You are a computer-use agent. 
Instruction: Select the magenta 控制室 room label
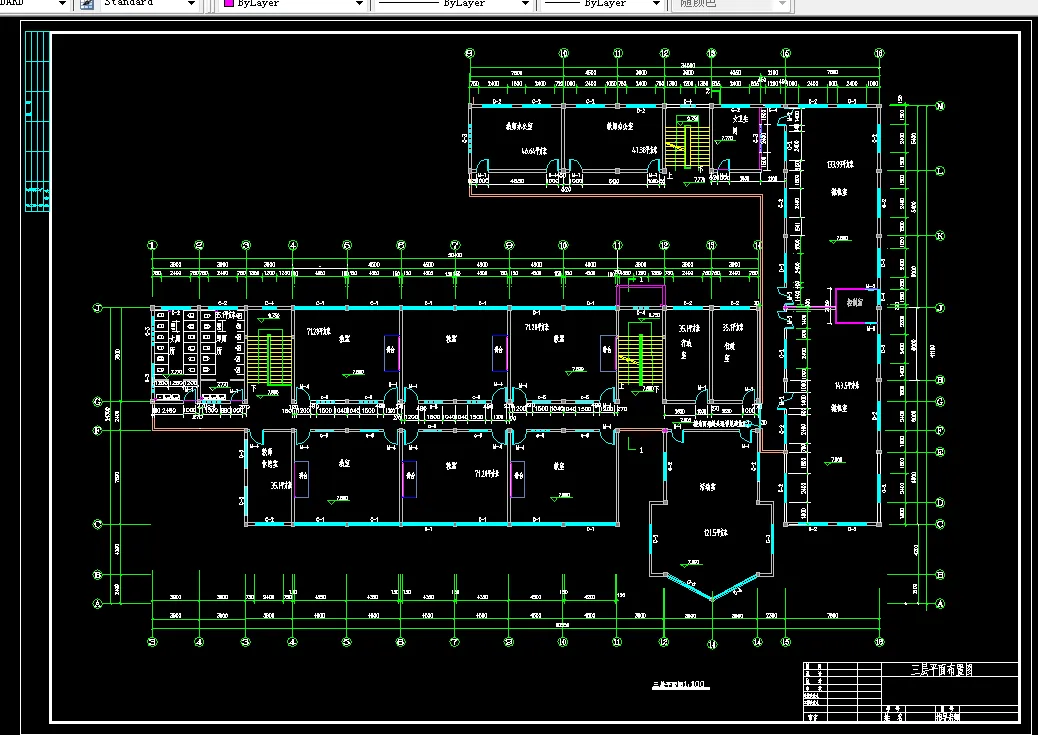[855, 303]
